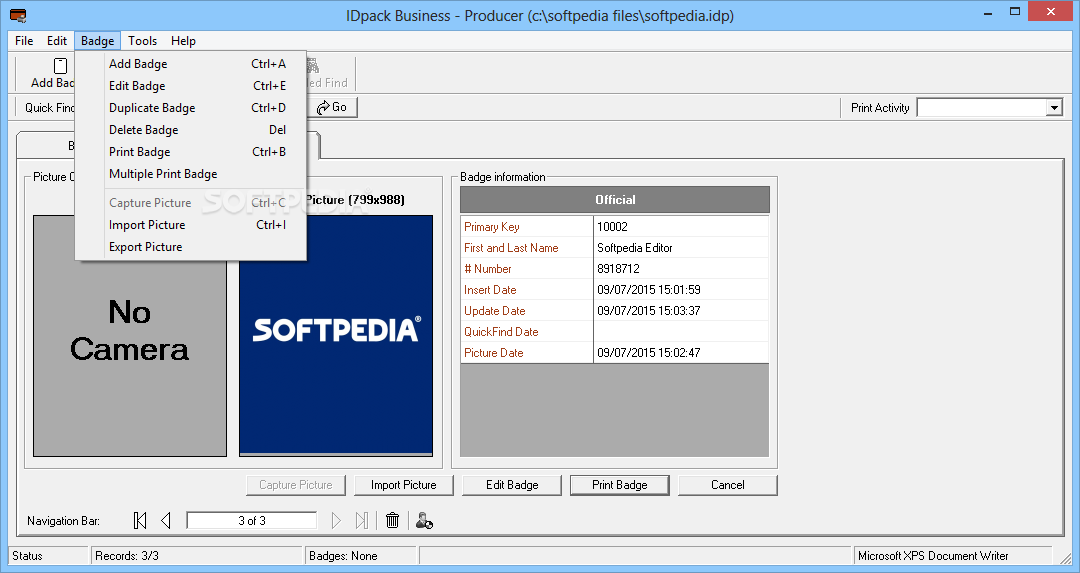Click the Picture Date field label
Image resolution: width=1080 pixels, height=573 pixels.
pyautogui.click(x=493, y=353)
